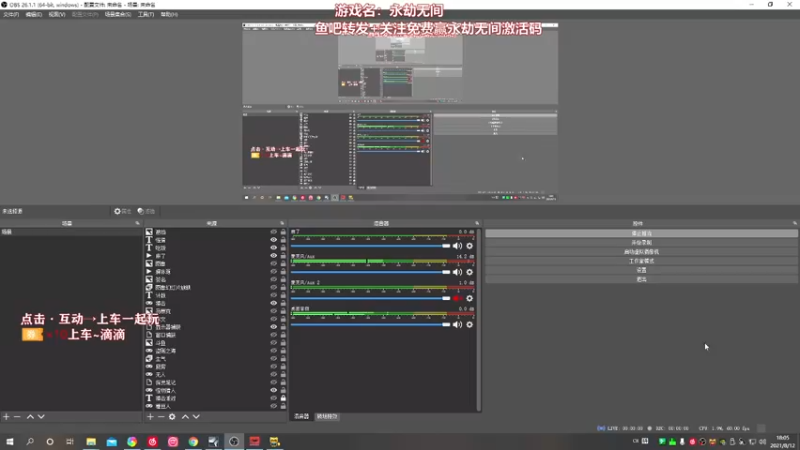Open the 文件(F) menu

tap(11, 14)
